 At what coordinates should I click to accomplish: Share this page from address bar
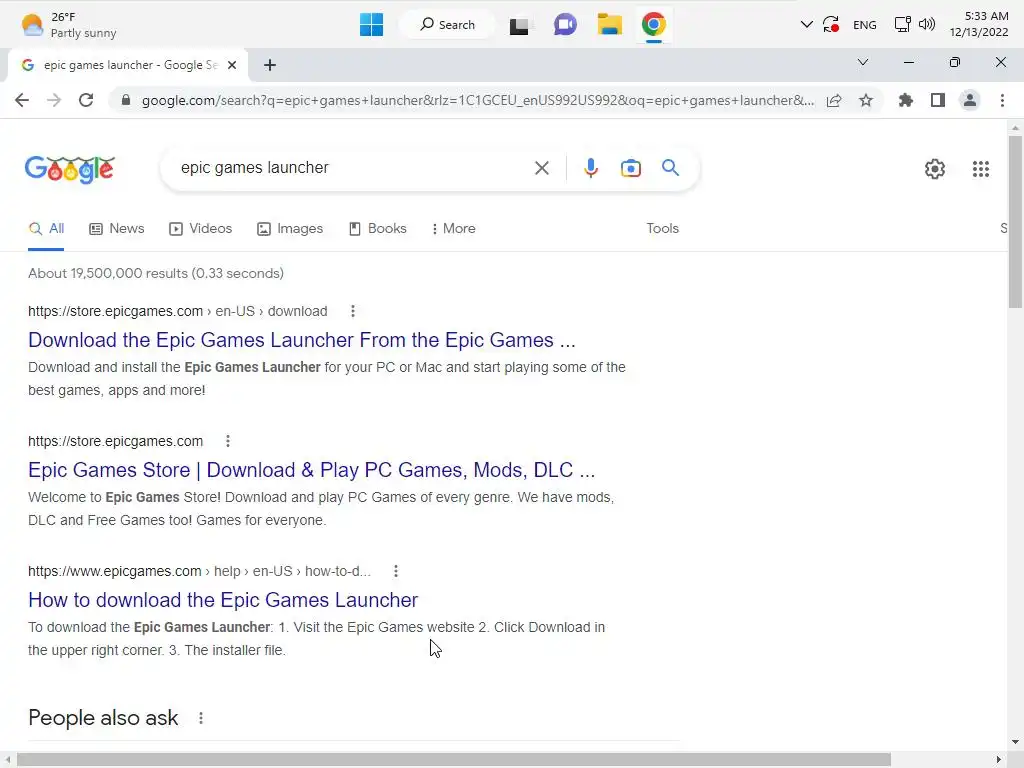pos(834,100)
